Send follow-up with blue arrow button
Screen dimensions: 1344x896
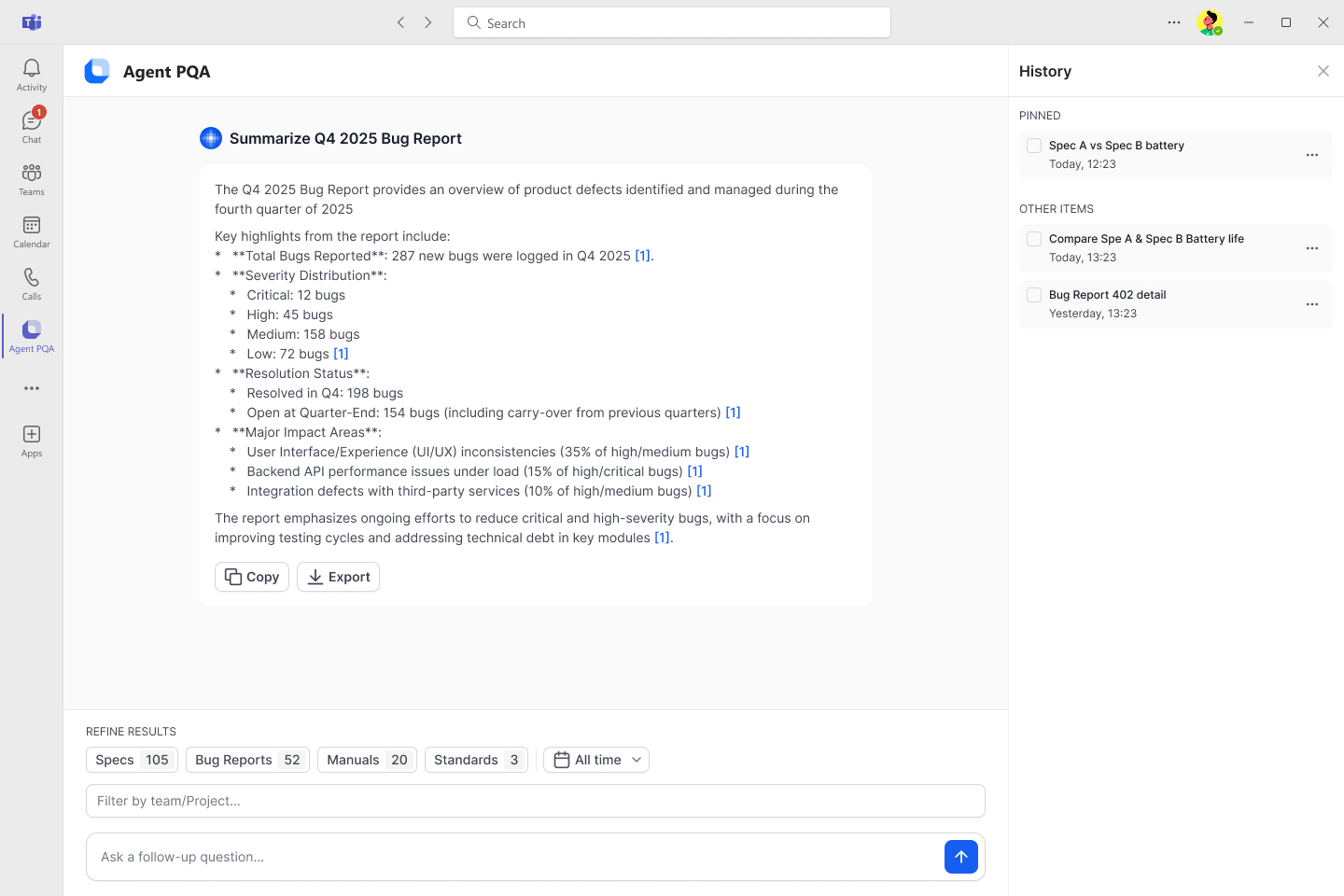960,857
